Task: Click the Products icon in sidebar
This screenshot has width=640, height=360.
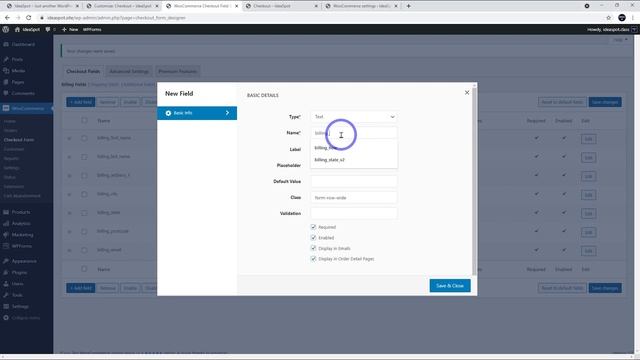Action: point(6,212)
